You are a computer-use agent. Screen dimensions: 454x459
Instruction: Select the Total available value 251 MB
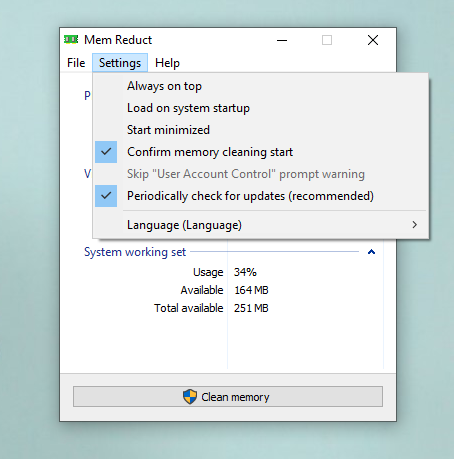[251, 308]
